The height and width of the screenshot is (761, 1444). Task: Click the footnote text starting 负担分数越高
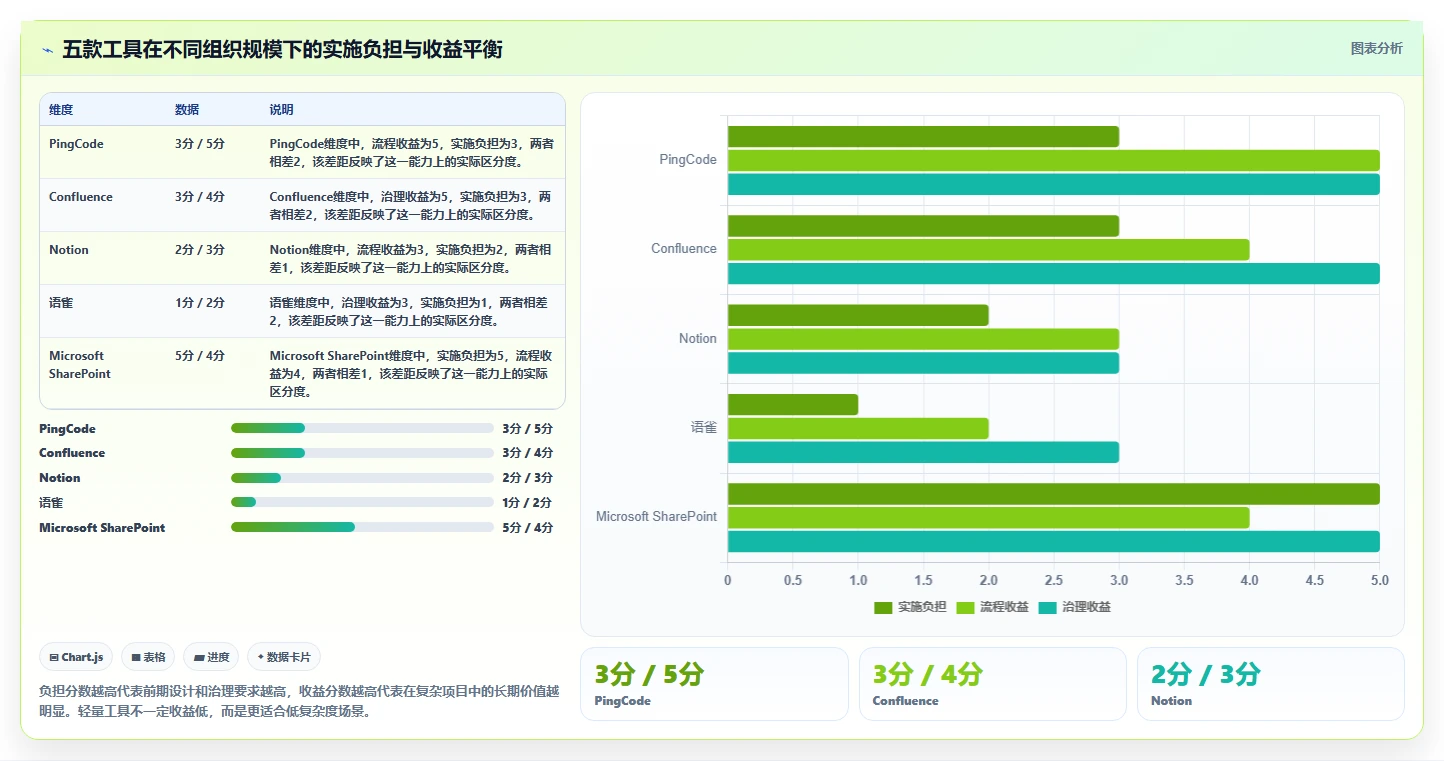coord(299,701)
